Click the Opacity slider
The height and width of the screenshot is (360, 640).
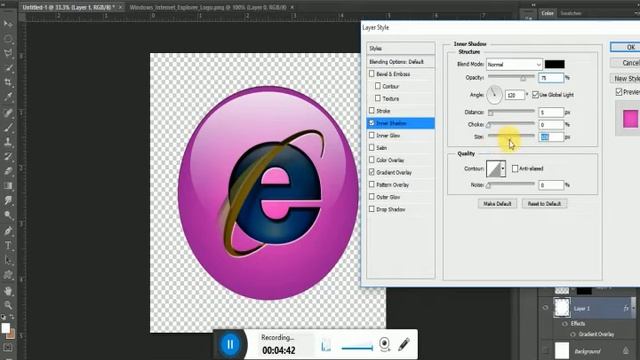click(511, 77)
